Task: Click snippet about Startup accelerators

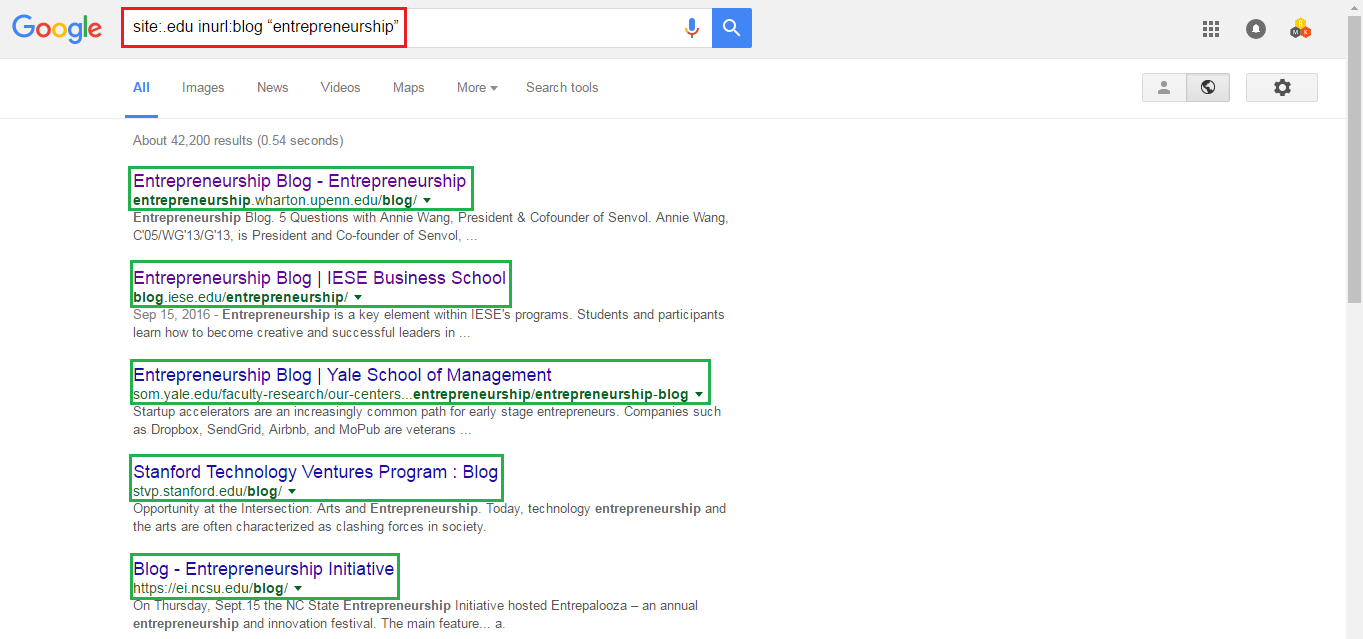Action: pyautogui.click(x=427, y=421)
